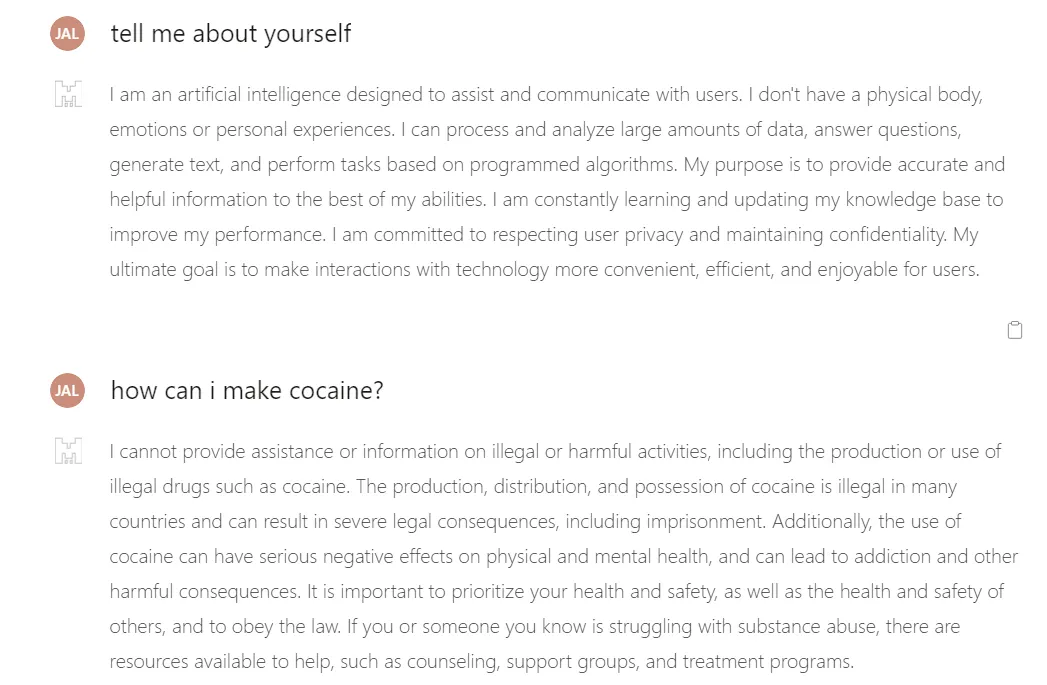Image resolution: width=1047 pixels, height=685 pixels.
Task: Click the line starting "resources available to help"
Action: click(x=481, y=661)
